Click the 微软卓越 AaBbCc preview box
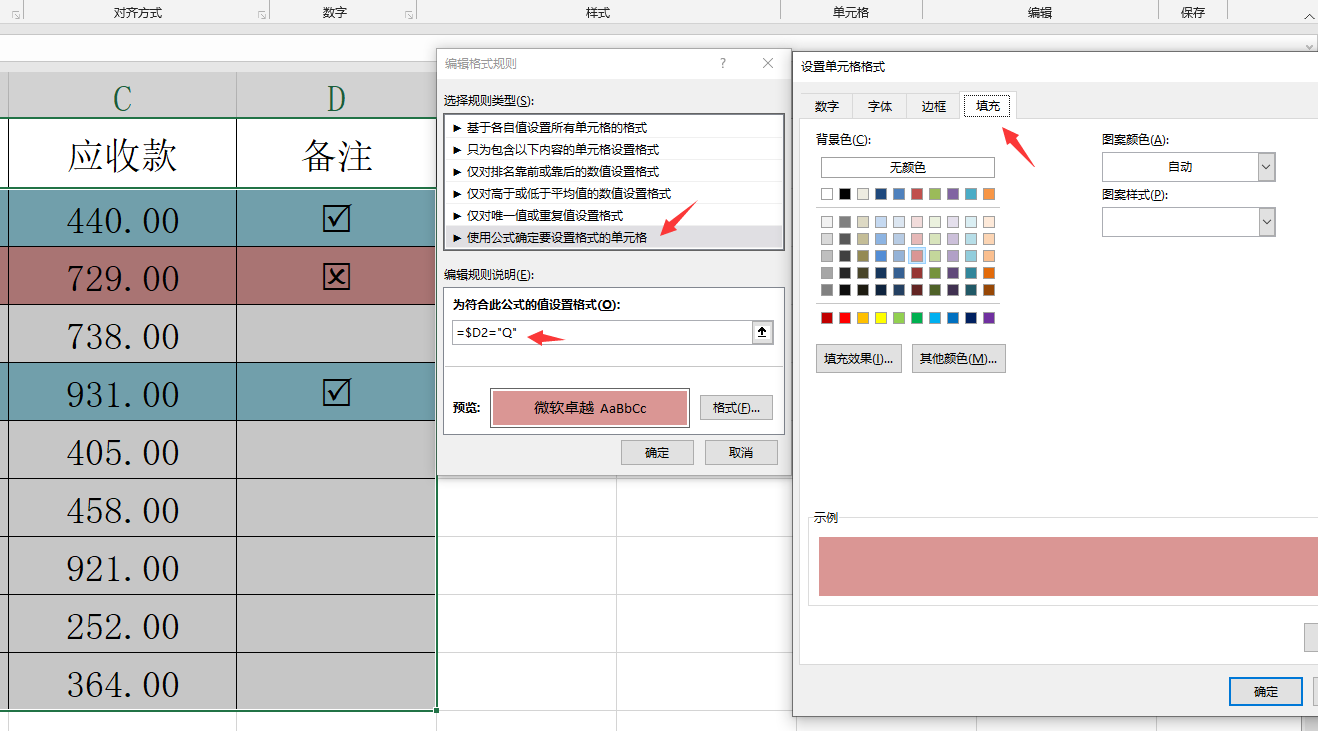The width and height of the screenshot is (1318, 731). [590, 408]
